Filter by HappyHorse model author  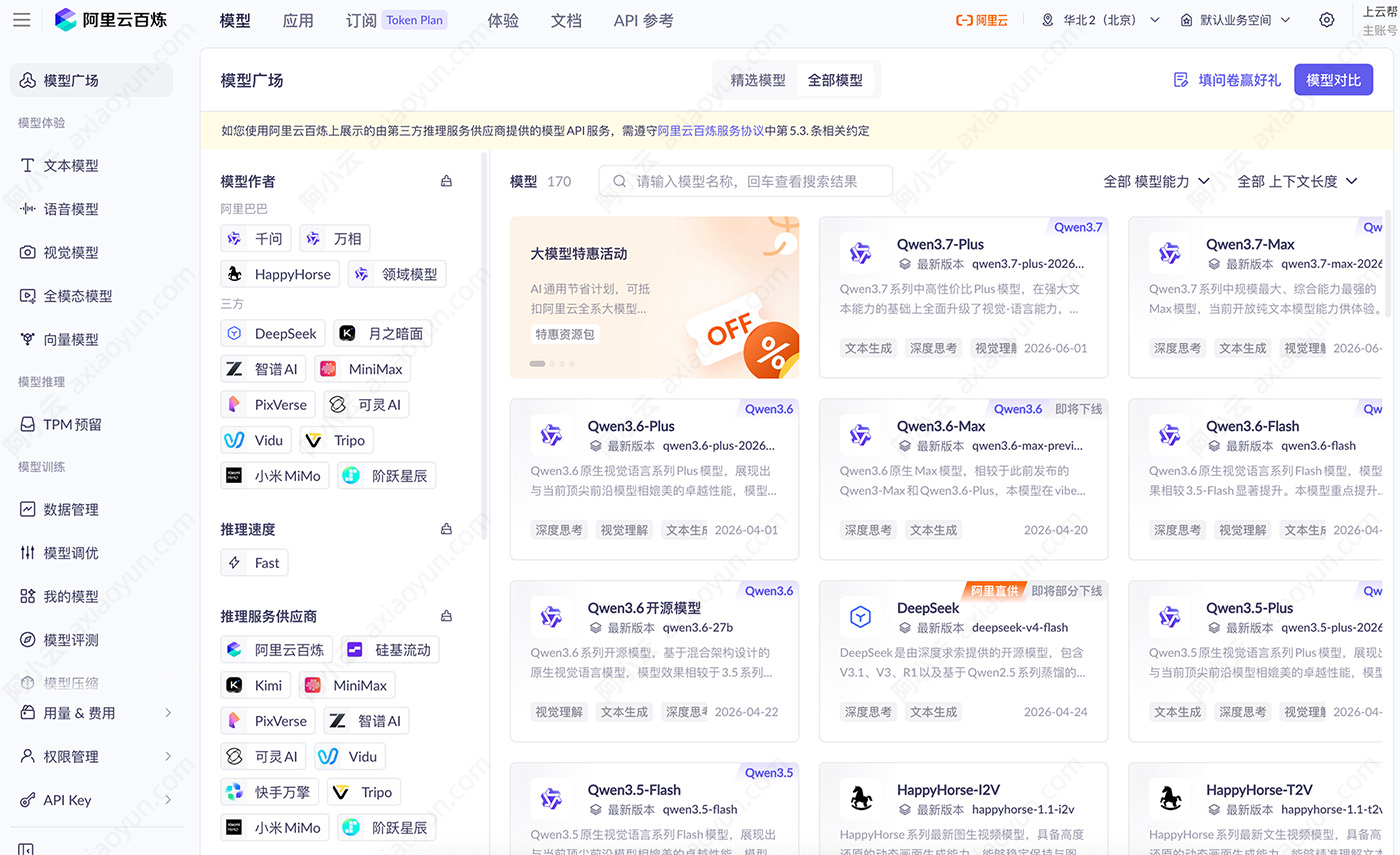[280, 274]
